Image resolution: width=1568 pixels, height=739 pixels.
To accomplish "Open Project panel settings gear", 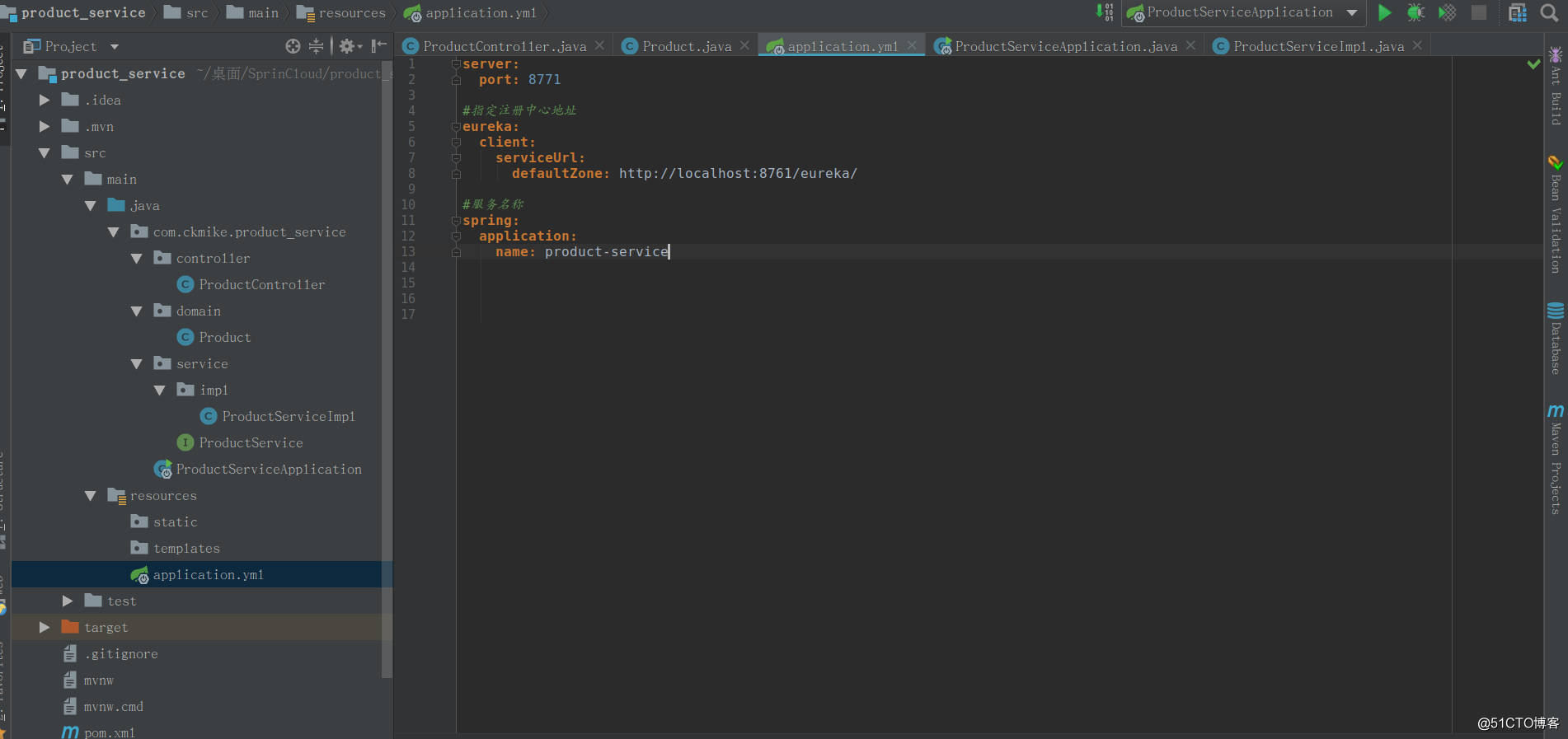I will click(350, 46).
